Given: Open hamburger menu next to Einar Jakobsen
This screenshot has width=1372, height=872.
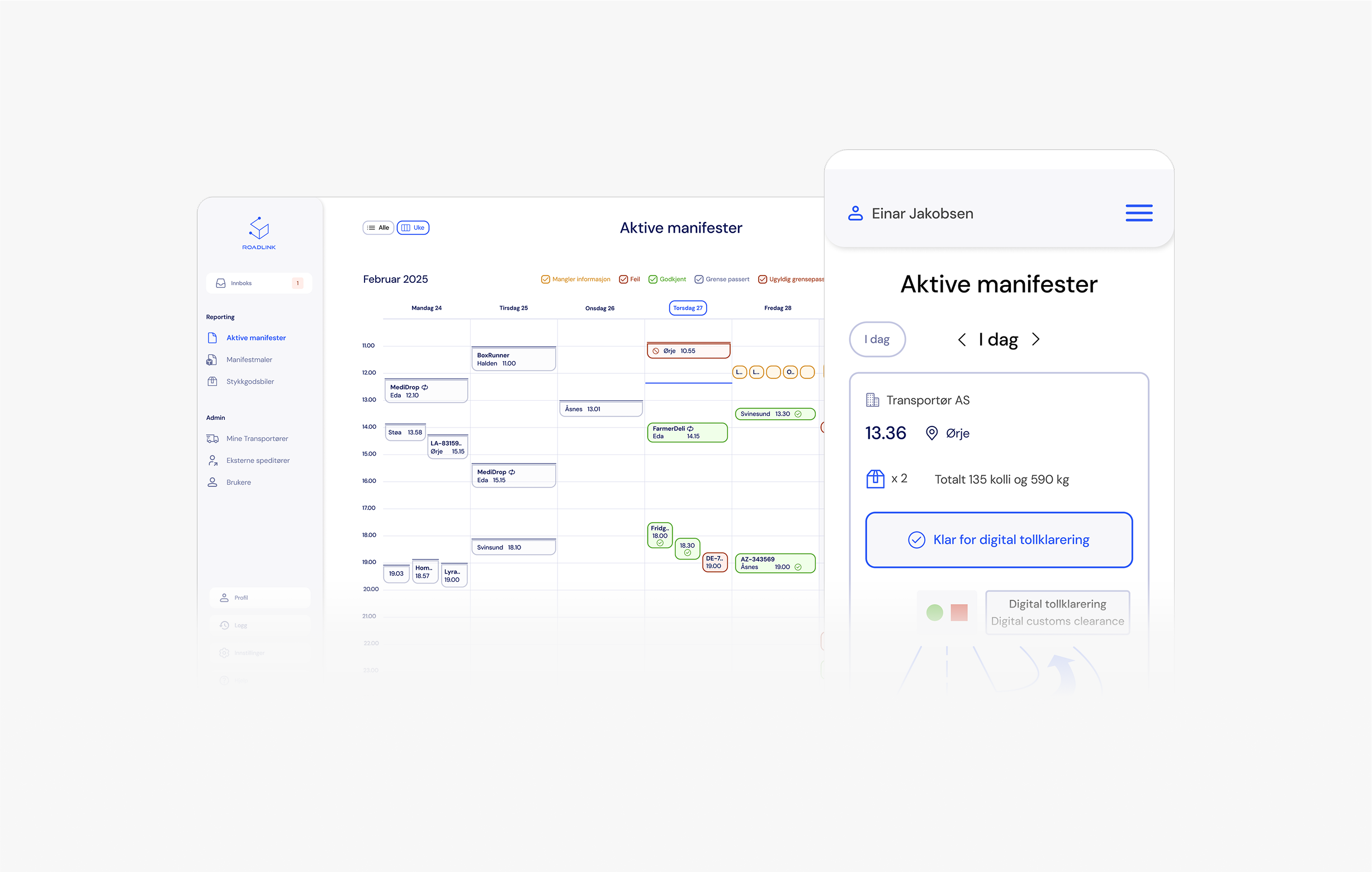Looking at the screenshot, I should (1138, 213).
